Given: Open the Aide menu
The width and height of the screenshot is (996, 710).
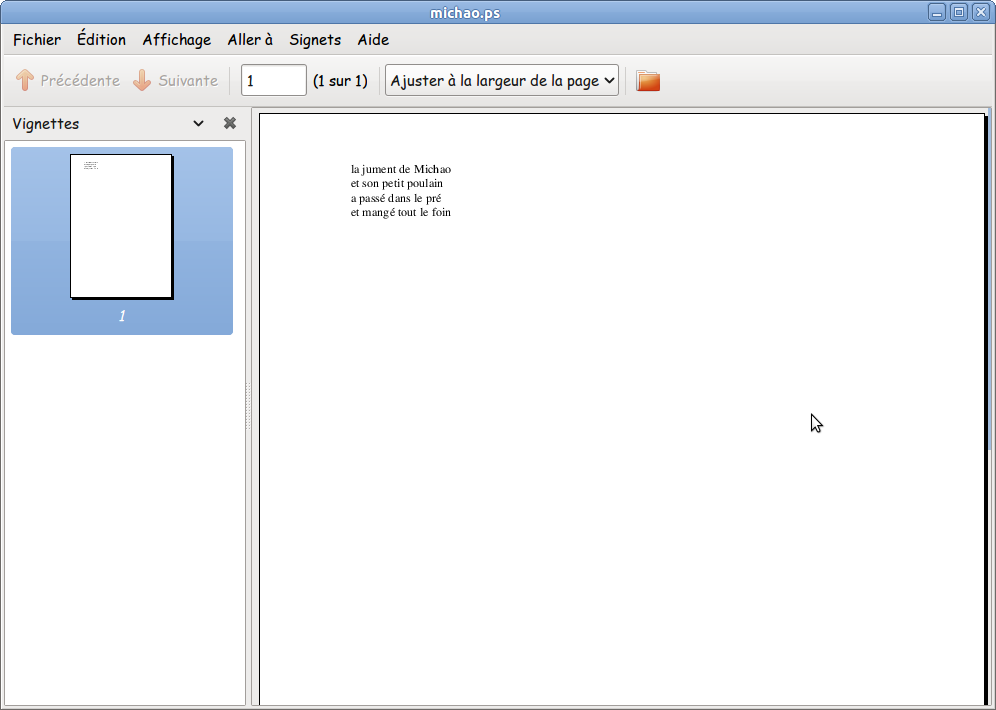Looking at the screenshot, I should [x=373, y=40].
